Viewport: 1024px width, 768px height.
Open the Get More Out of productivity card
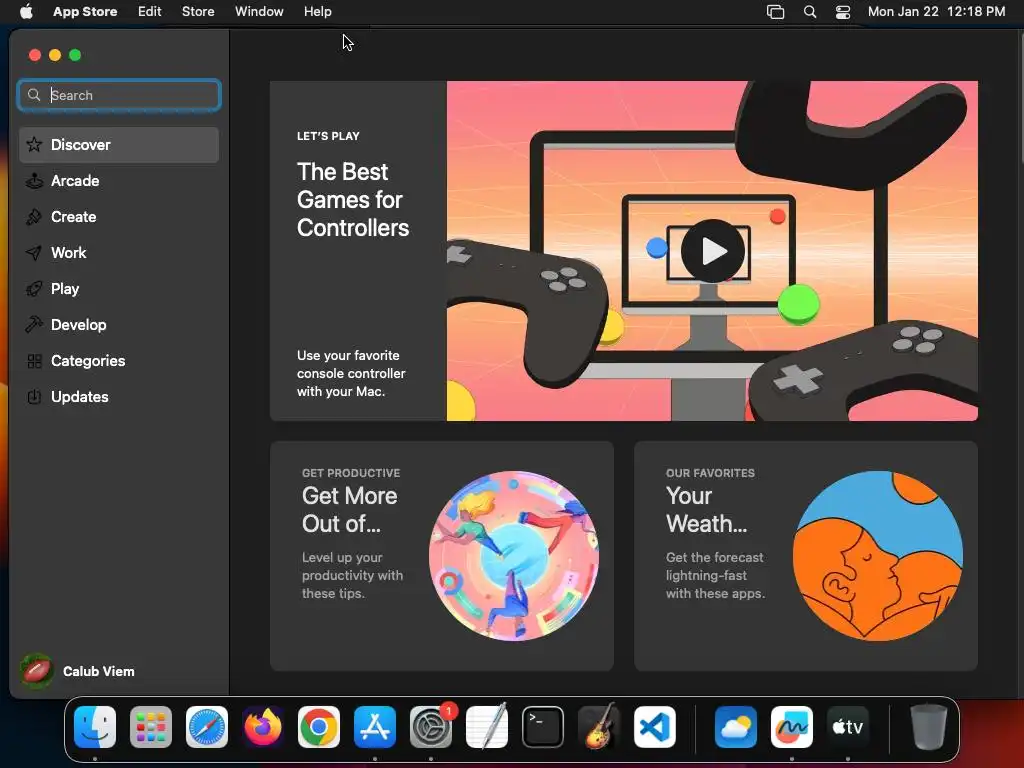(441, 556)
